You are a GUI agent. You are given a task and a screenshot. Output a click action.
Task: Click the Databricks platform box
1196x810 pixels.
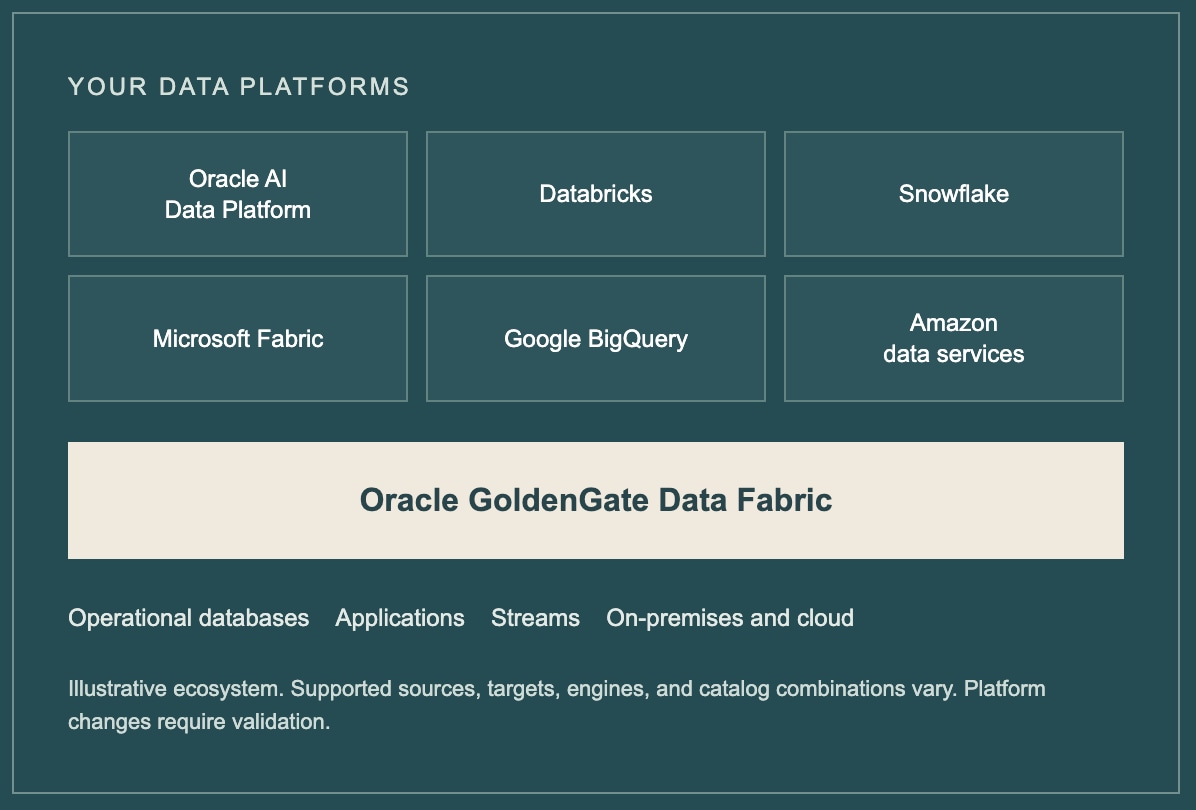click(x=596, y=194)
